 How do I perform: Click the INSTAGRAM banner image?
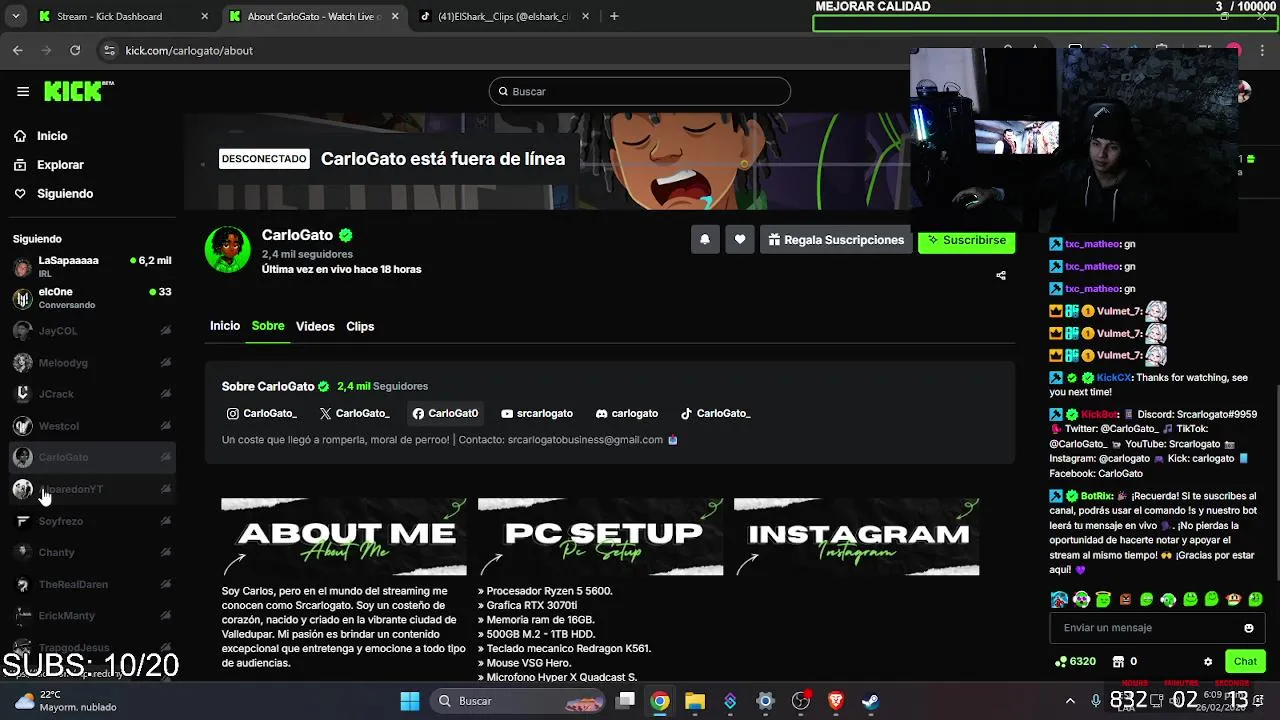[857, 537]
